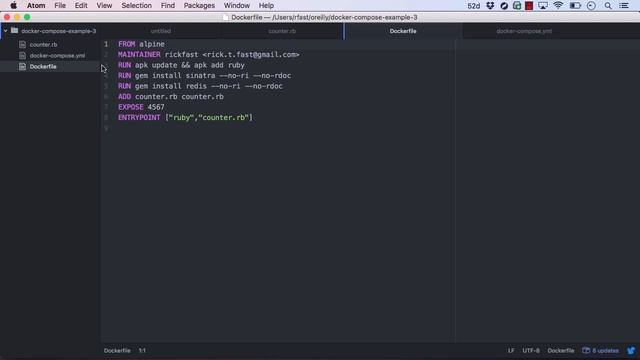The height and width of the screenshot is (360, 640).
Task: Open the Help menu
Action: coord(266,6)
